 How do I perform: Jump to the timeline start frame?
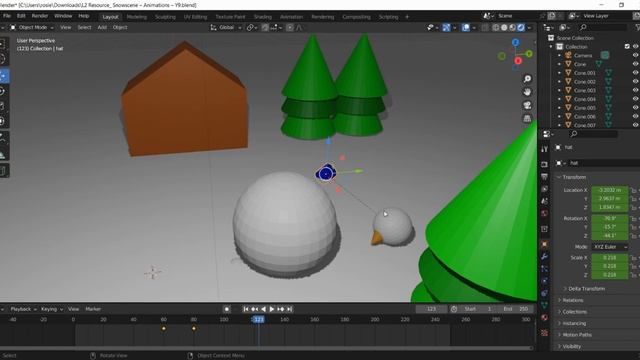(246, 309)
